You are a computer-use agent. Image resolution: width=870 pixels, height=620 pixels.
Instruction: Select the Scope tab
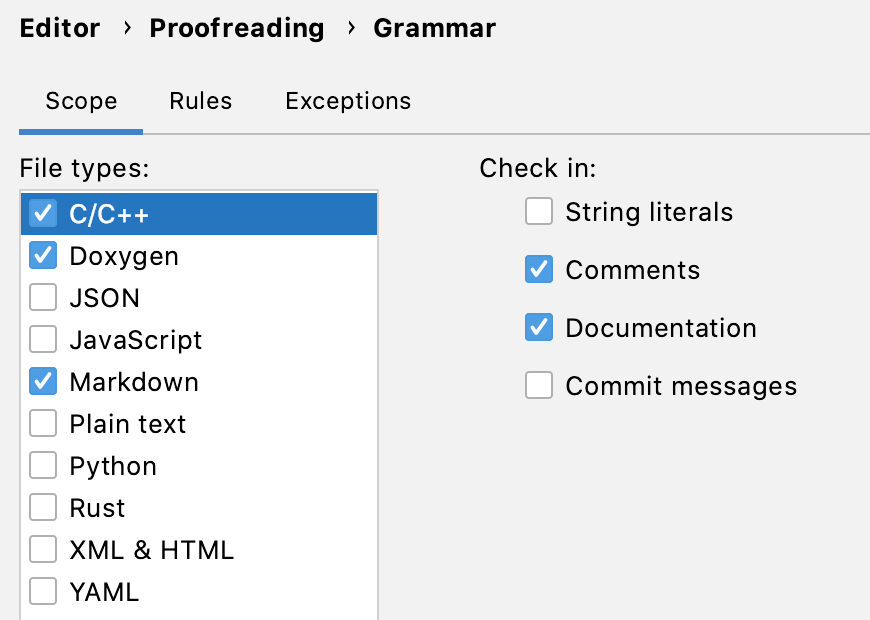coord(81,101)
